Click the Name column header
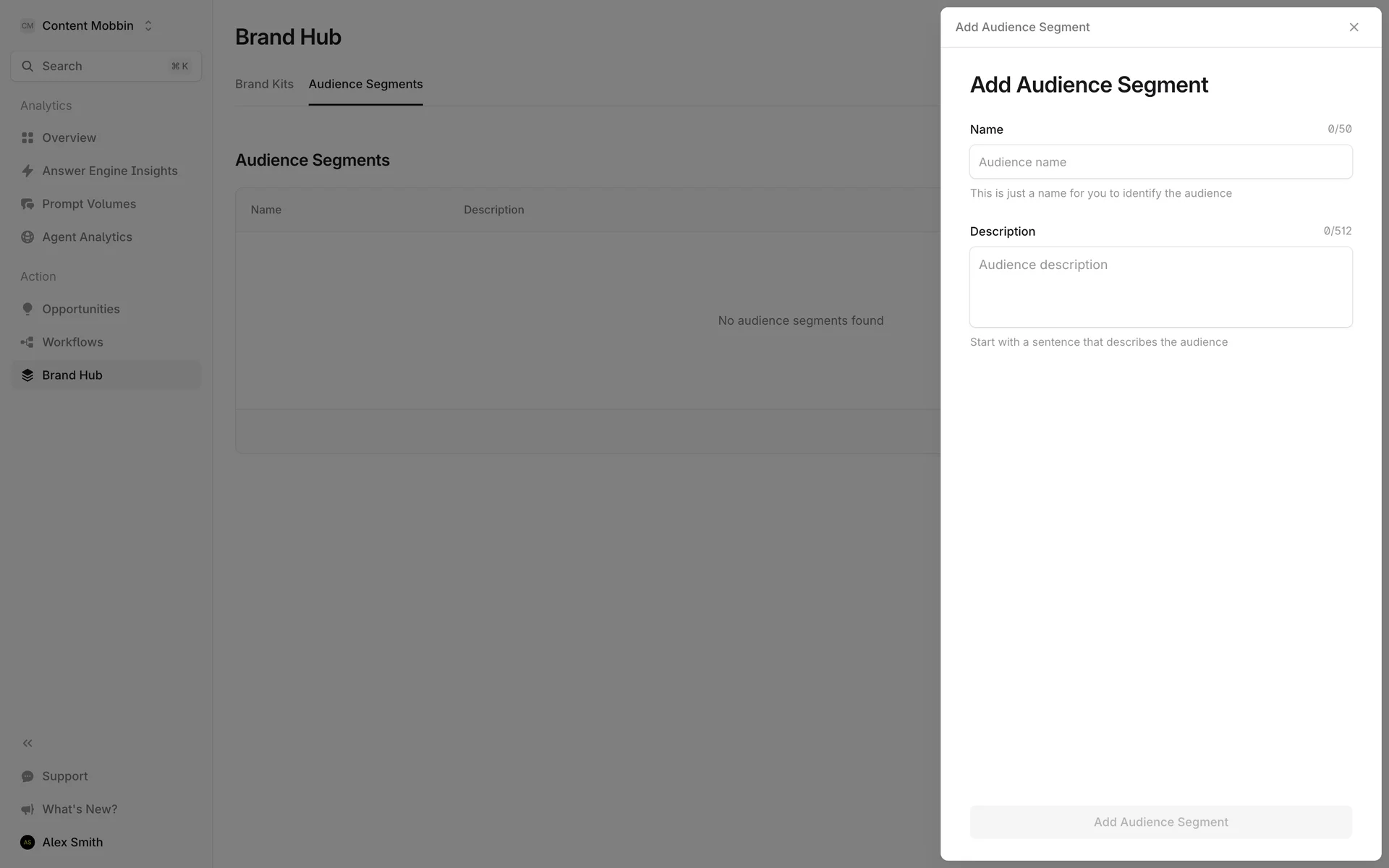This screenshot has width=1389, height=868. [266, 210]
